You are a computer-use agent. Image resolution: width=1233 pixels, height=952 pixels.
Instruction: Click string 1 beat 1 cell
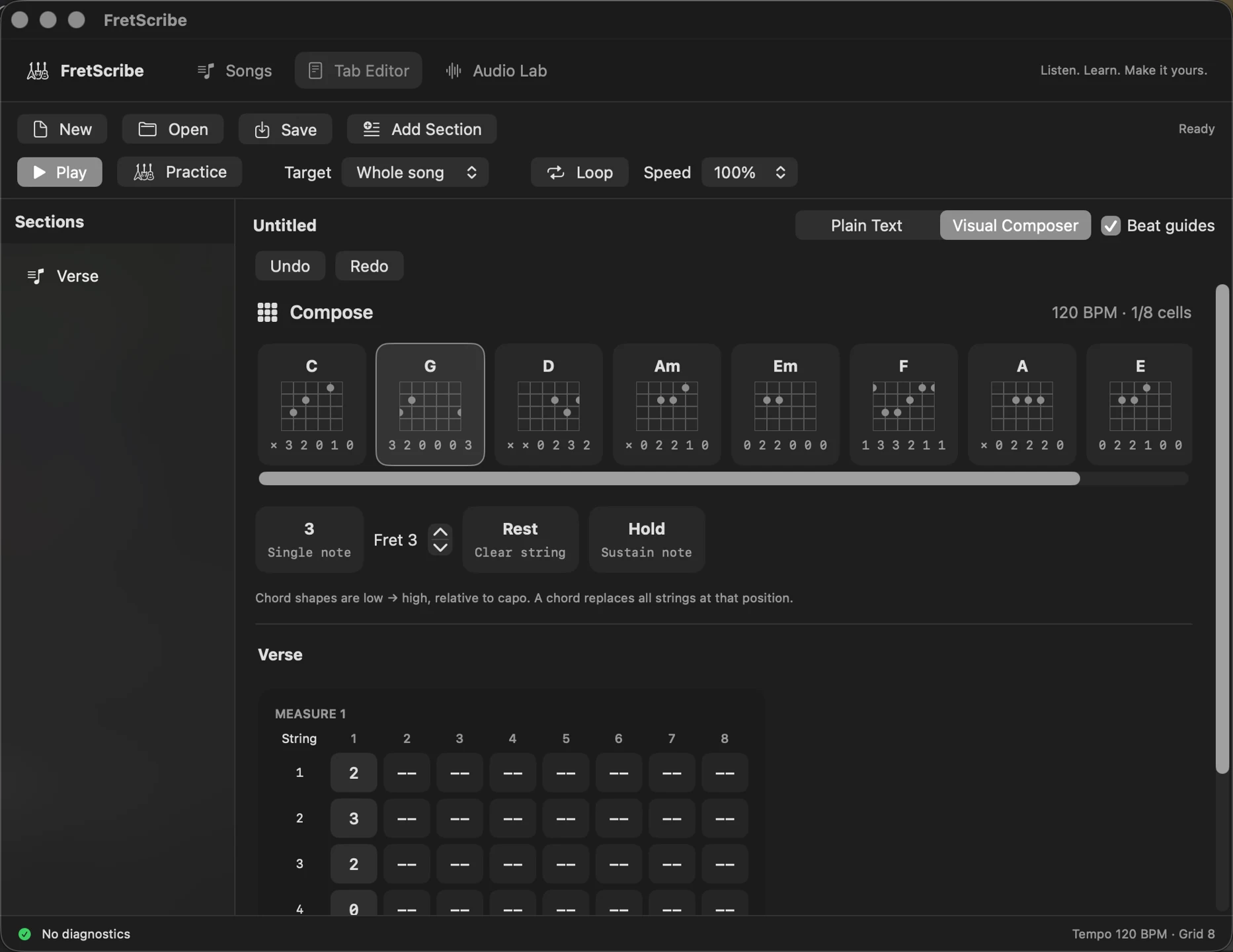(x=354, y=773)
